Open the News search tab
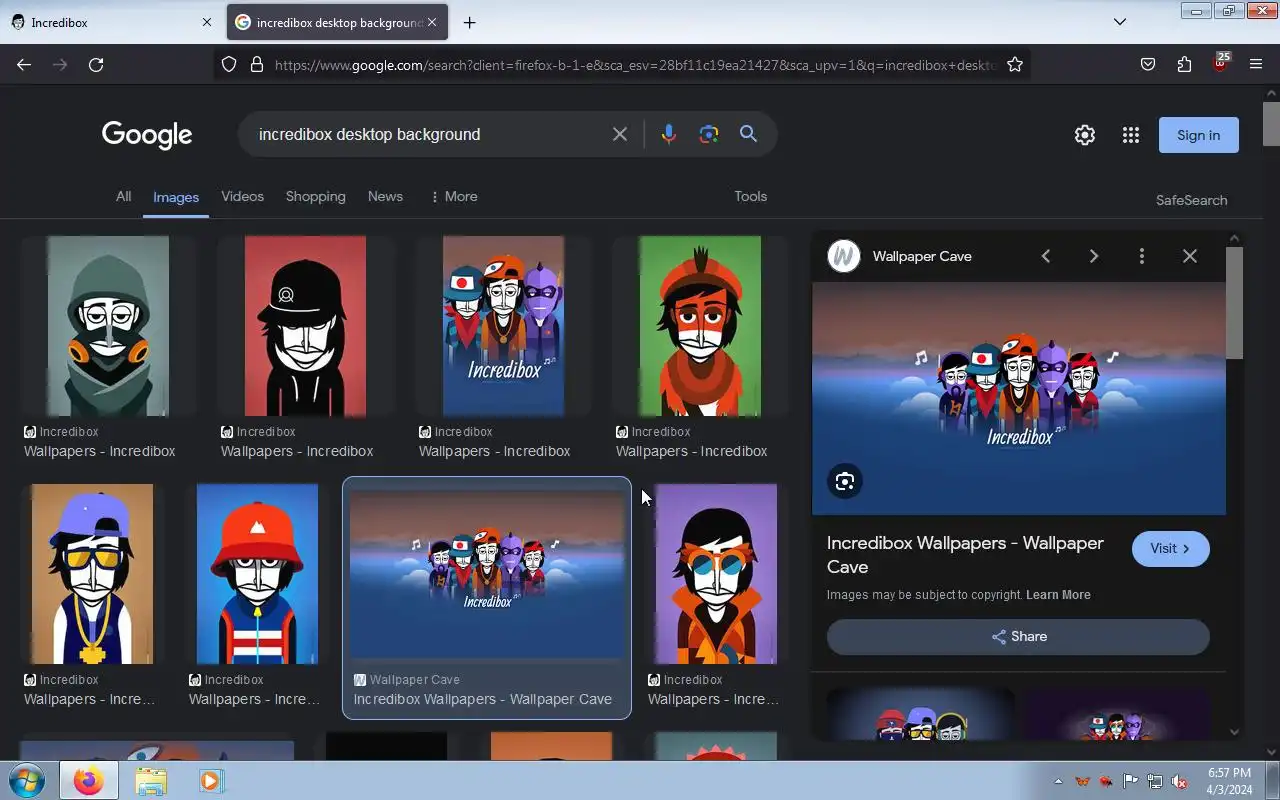1280x800 pixels. (x=385, y=196)
